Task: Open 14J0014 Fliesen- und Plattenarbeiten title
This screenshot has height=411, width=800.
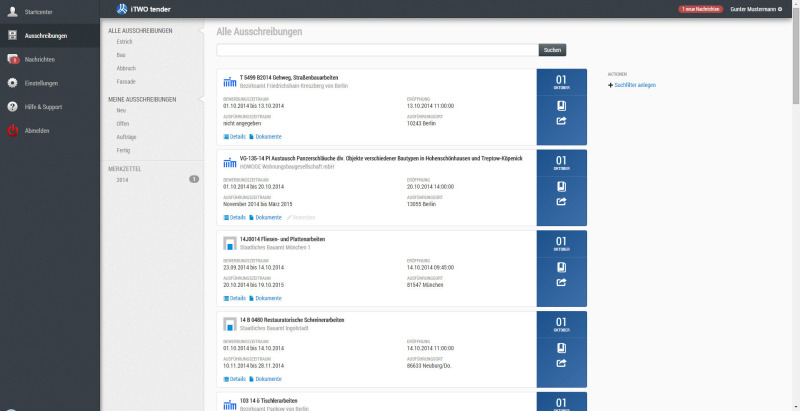Action: (x=282, y=239)
